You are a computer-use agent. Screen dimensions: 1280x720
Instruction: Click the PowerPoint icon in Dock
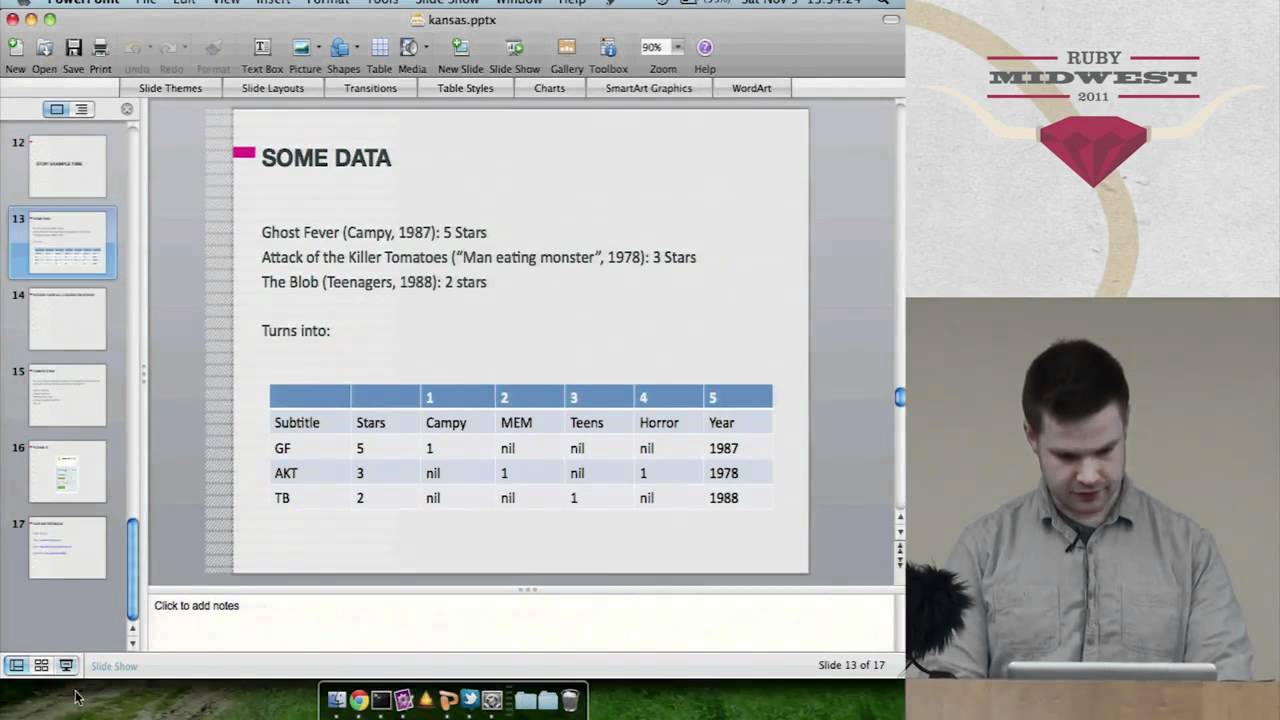click(448, 700)
